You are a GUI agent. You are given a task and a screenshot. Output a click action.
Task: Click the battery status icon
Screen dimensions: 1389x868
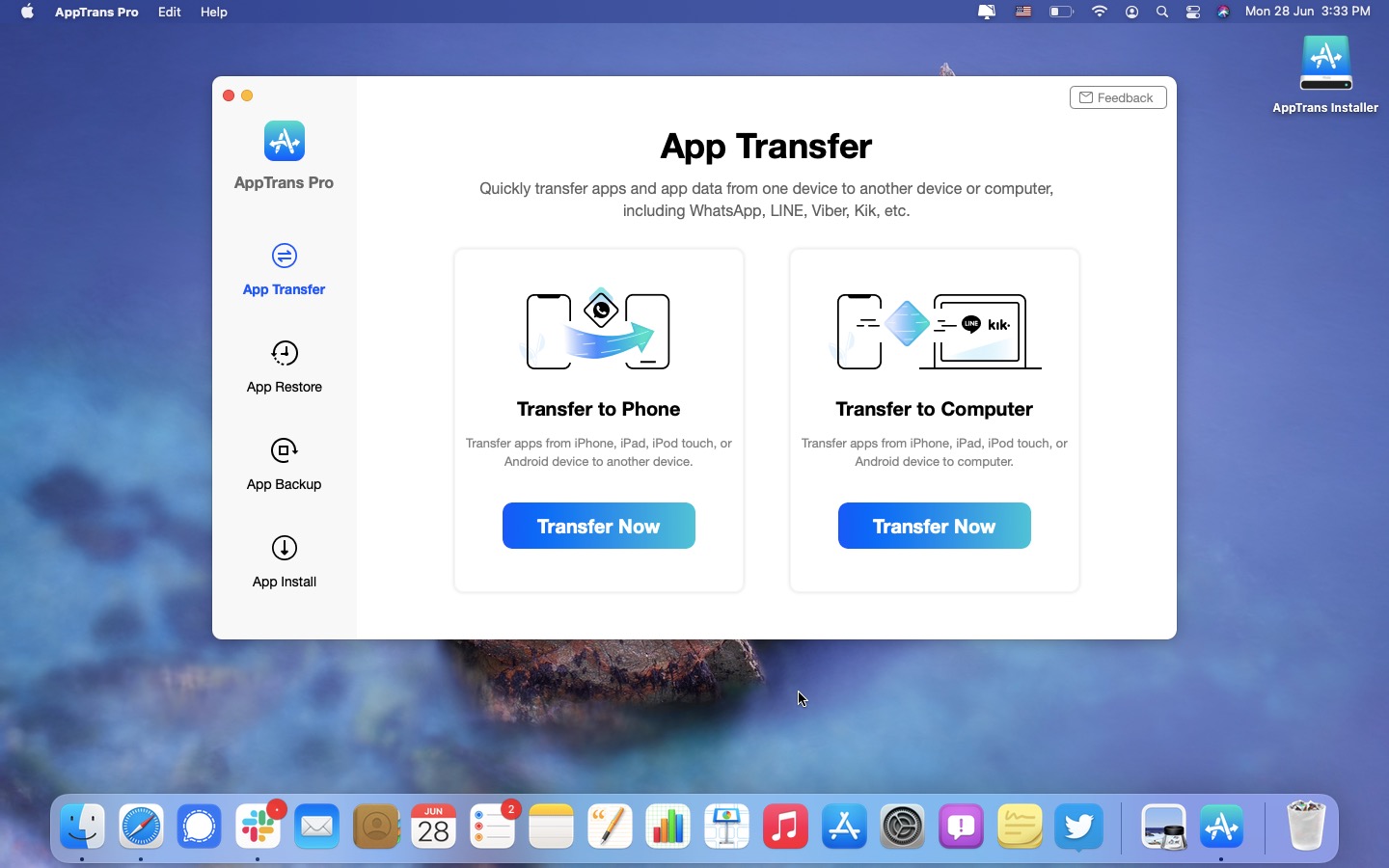(x=1062, y=12)
